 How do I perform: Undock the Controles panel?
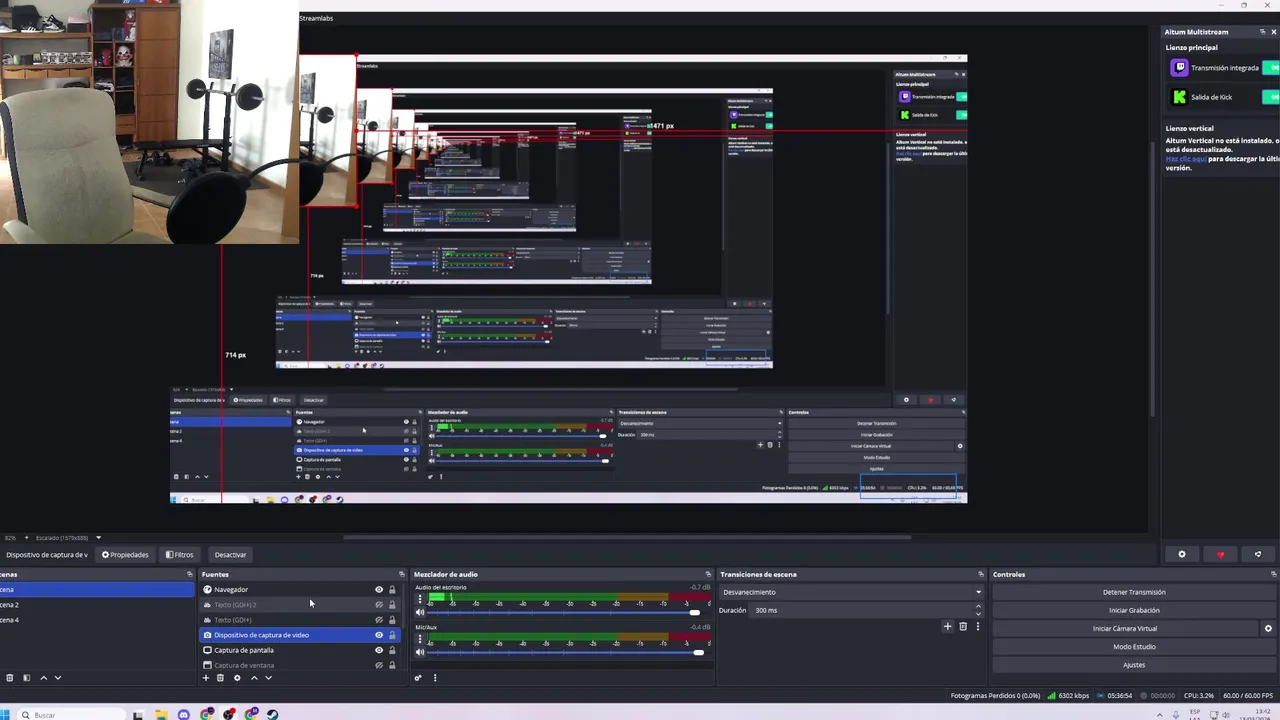point(1274,574)
